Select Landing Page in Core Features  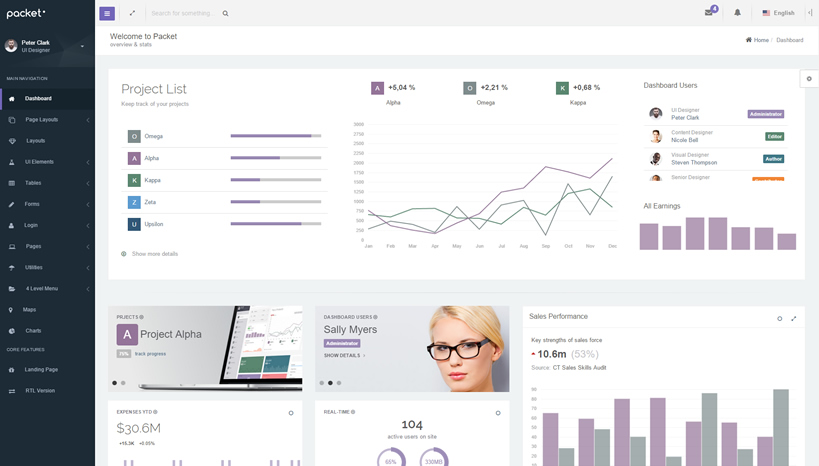[41, 370]
